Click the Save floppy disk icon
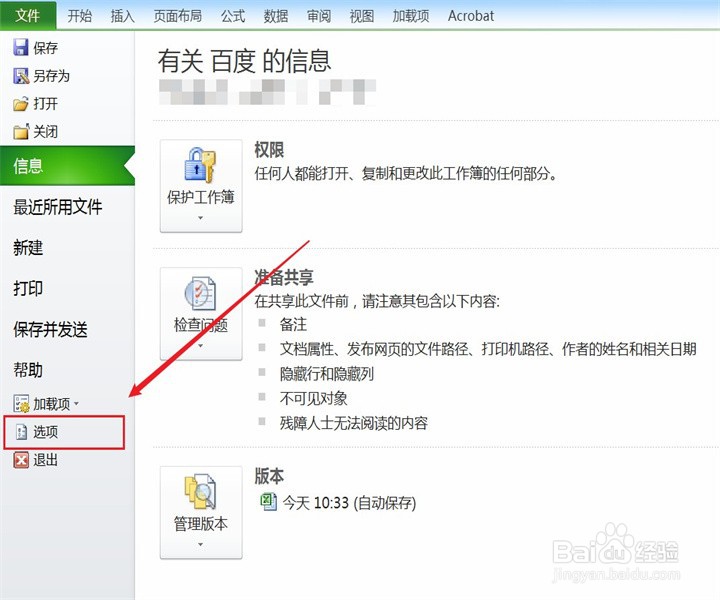The width and height of the screenshot is (720, 600). point(21,47)
